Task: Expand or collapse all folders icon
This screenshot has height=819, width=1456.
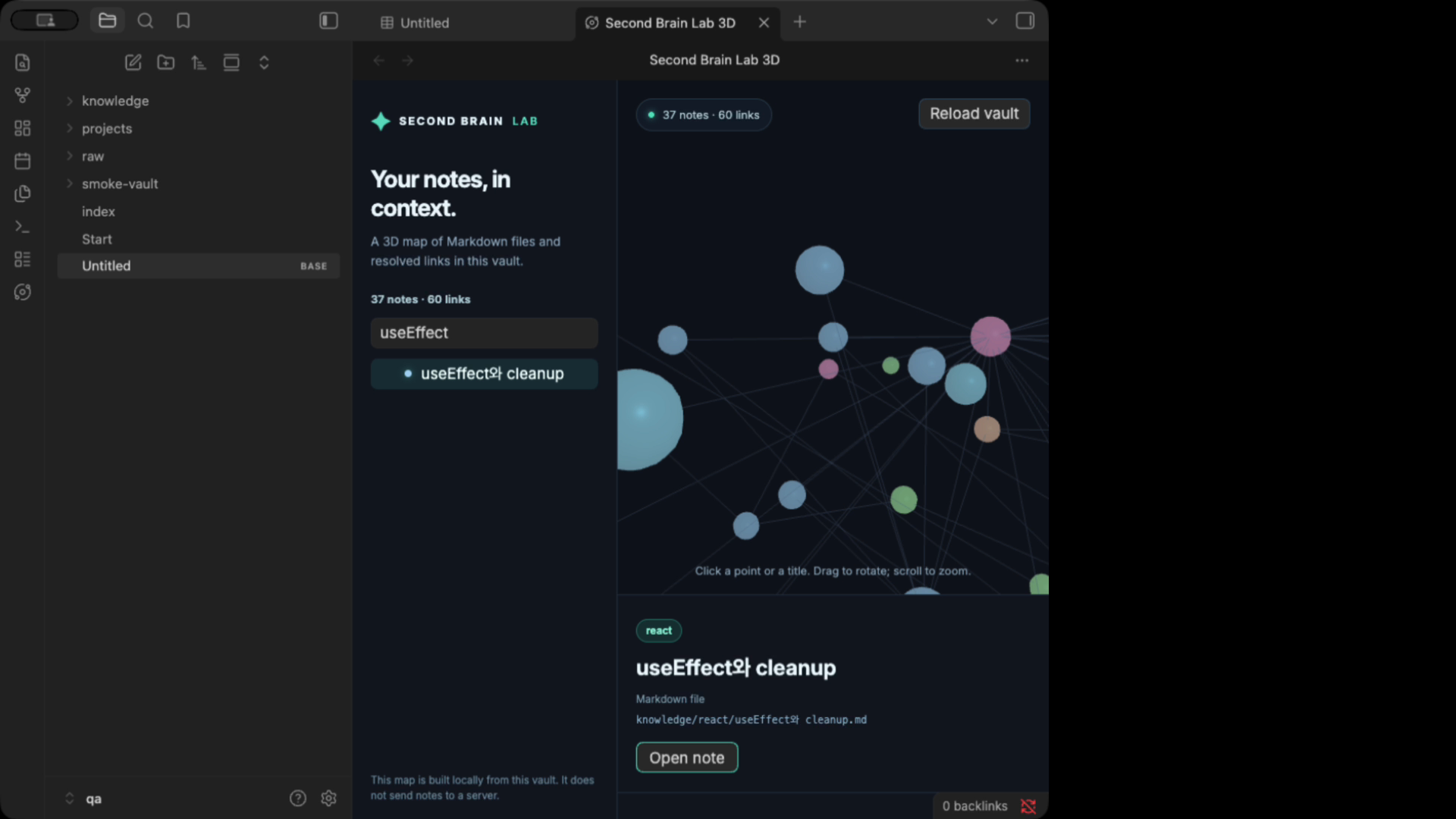Action: tap(264, 62)
